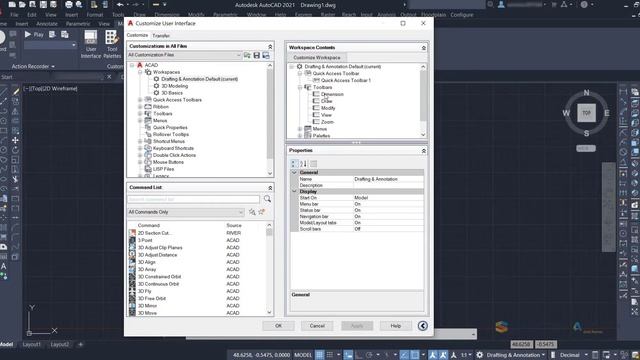Toggle polar tracking in the status bar

[x=369, y=355]
